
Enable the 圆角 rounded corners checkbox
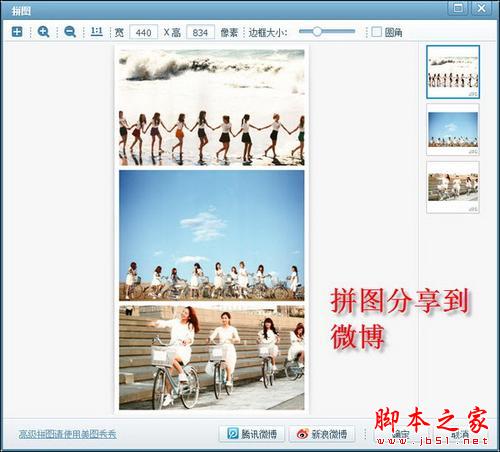tap(376, 32)
